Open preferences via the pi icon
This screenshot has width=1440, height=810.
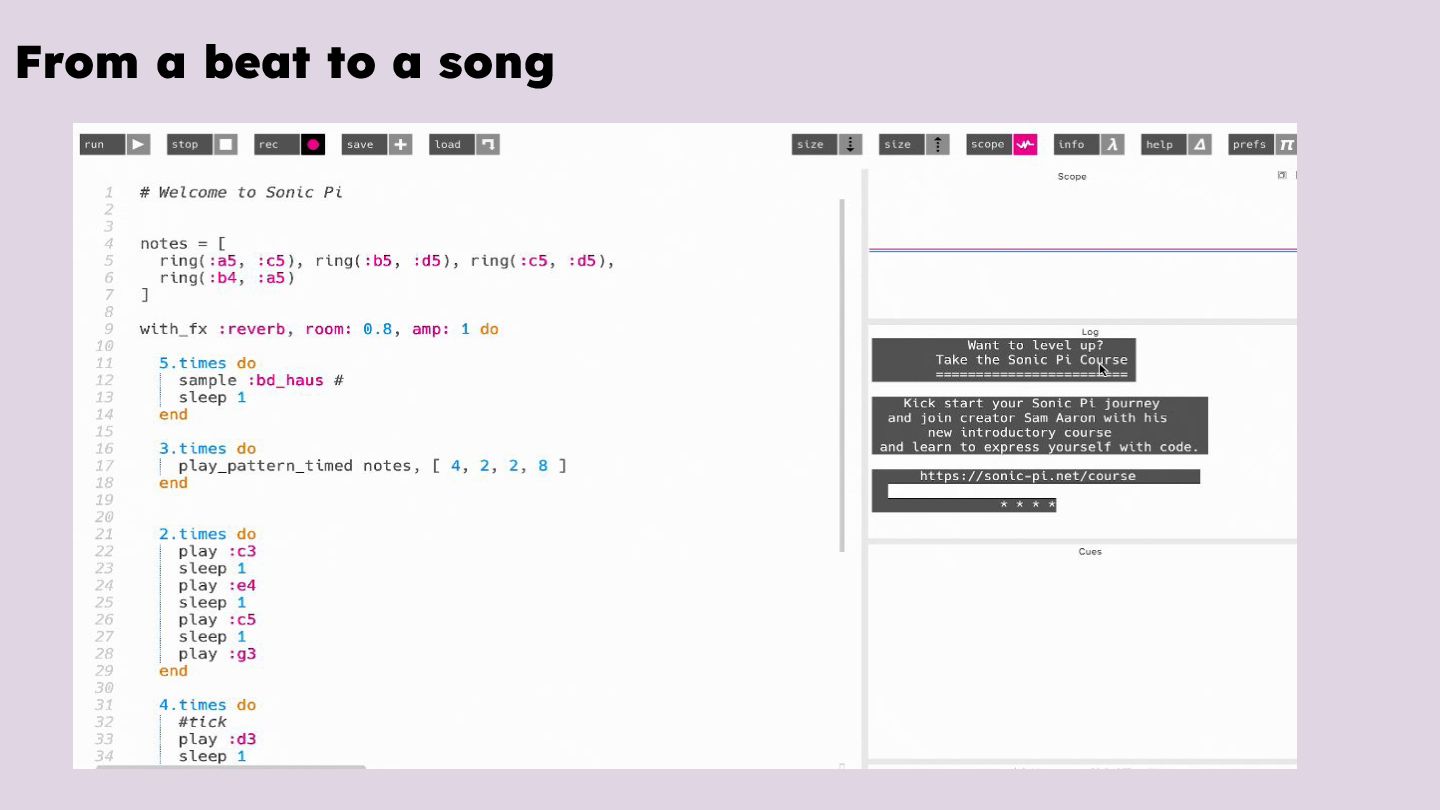[1286, 144]
